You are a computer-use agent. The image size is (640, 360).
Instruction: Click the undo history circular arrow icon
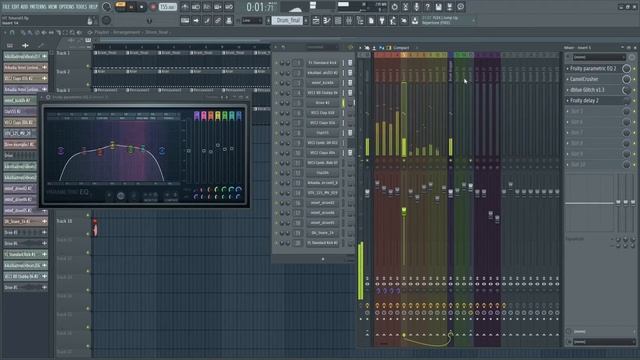(x=394, y=7)
